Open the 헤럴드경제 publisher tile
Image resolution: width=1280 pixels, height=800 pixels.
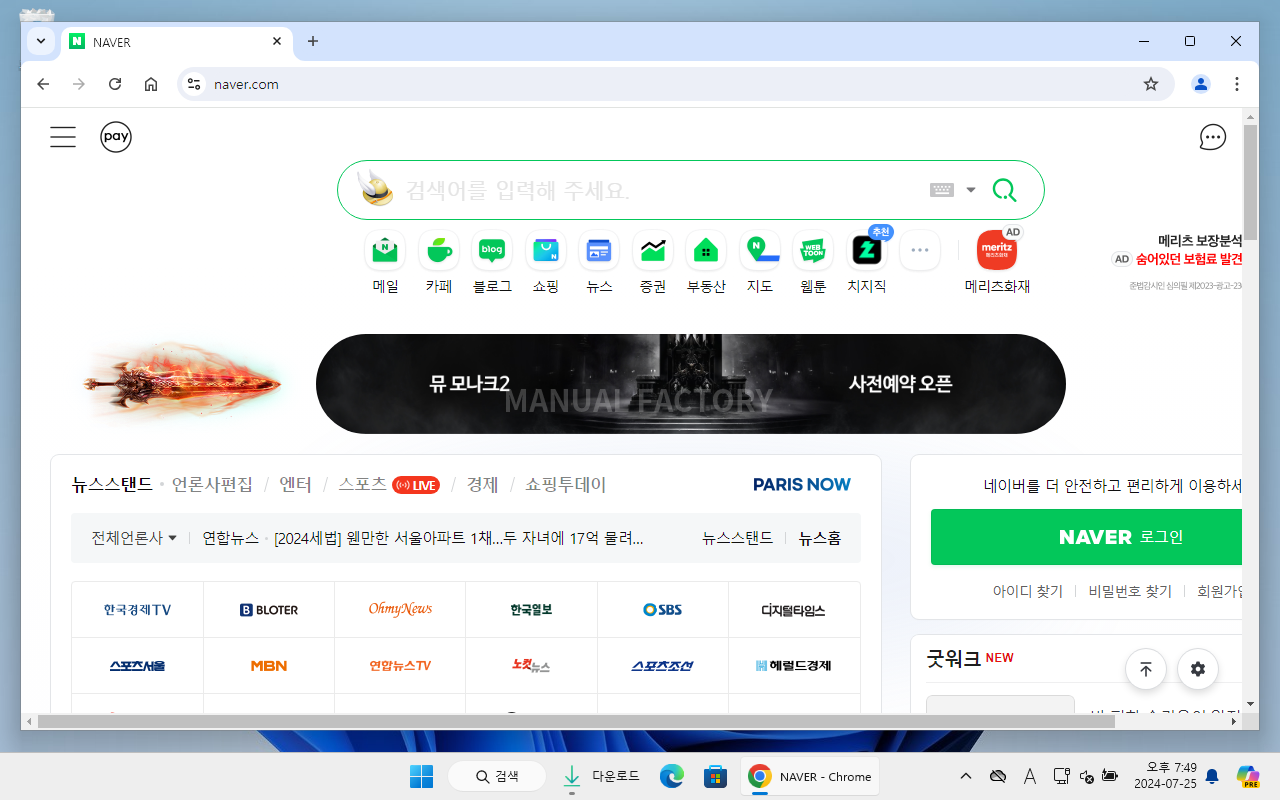click(794, 666)
